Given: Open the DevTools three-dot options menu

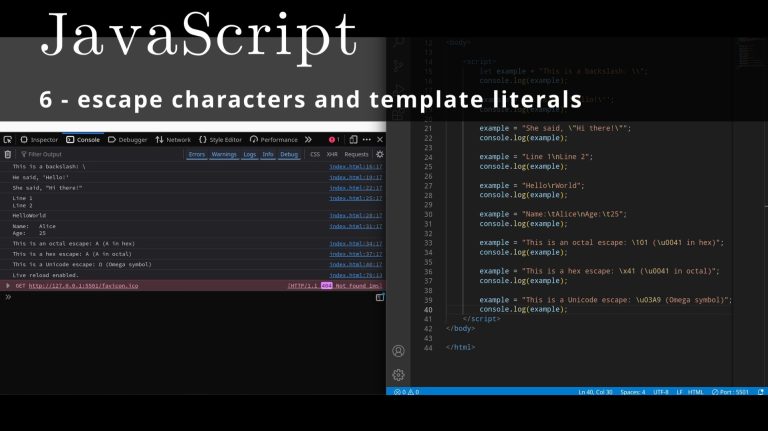Looking at the screenshot, I should [367, 140].
